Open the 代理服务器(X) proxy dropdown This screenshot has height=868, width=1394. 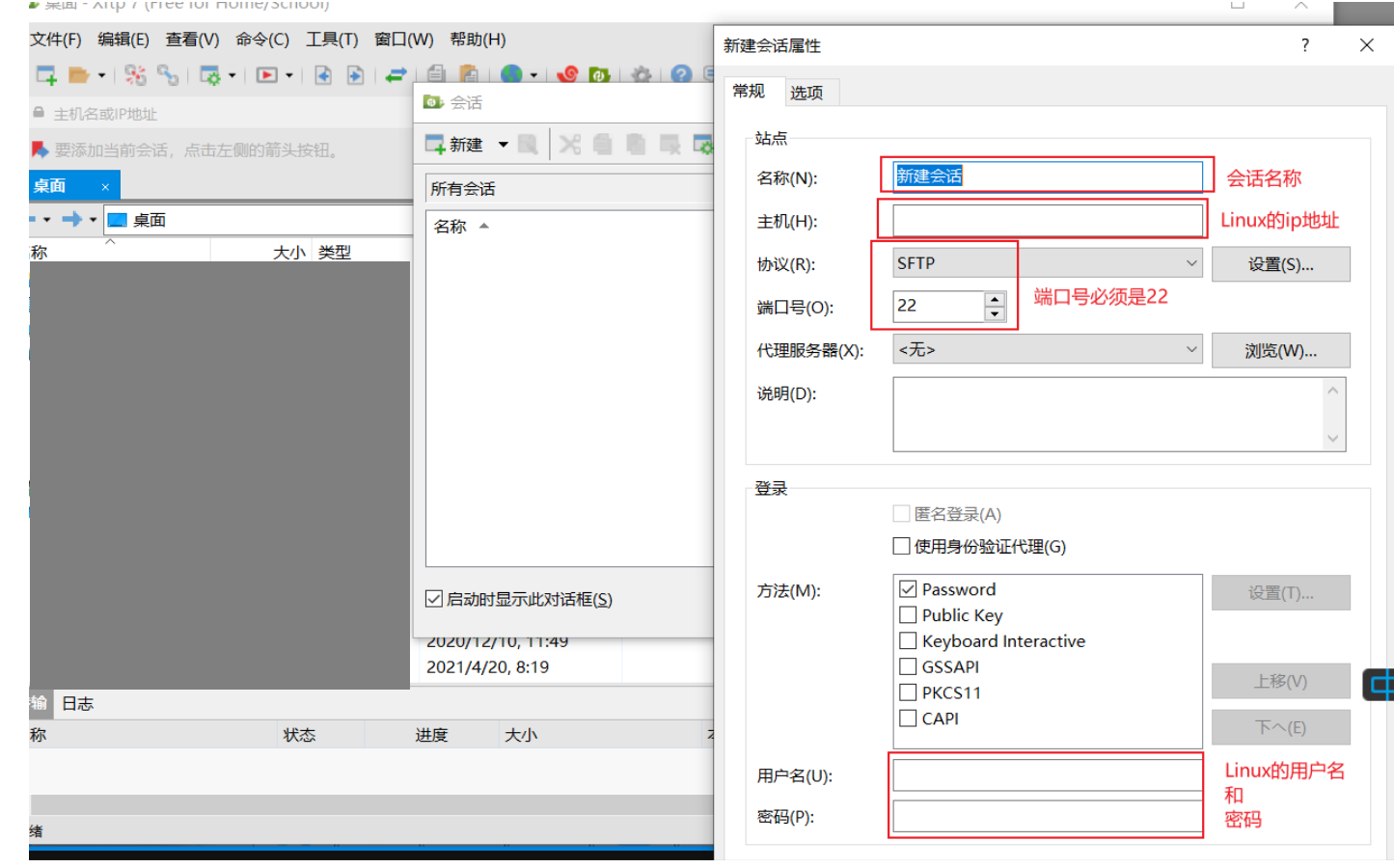[1193, 349]
